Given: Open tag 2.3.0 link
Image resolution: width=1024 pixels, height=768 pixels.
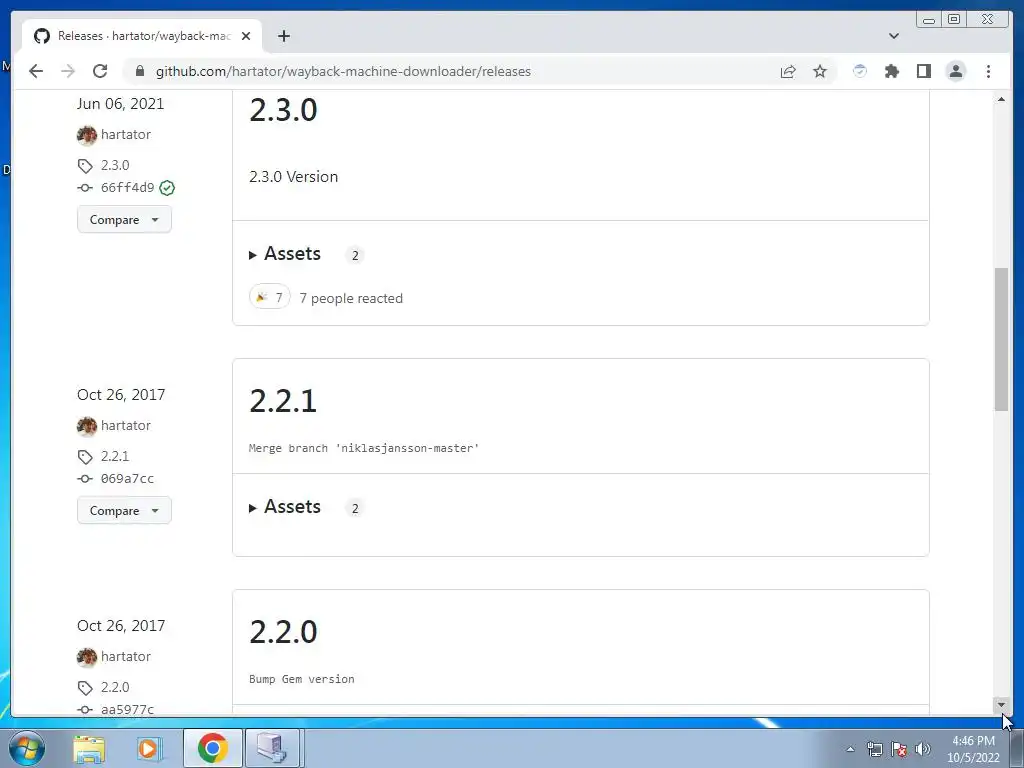Looking at the screenshot, I should pyautogui.click(x=115, y=165).
